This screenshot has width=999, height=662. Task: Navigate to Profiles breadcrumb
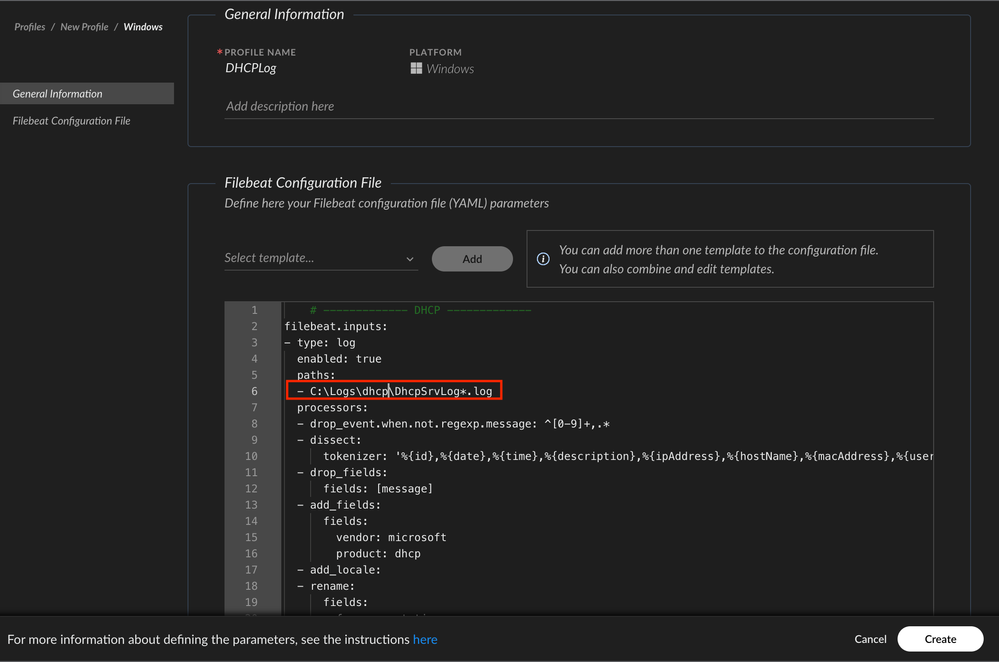pos(29,27)
